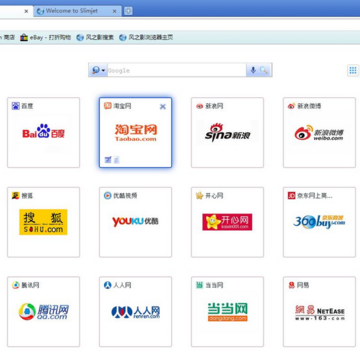
Task: Click the Sina favicon in tile header
Action: coord(200,106)
